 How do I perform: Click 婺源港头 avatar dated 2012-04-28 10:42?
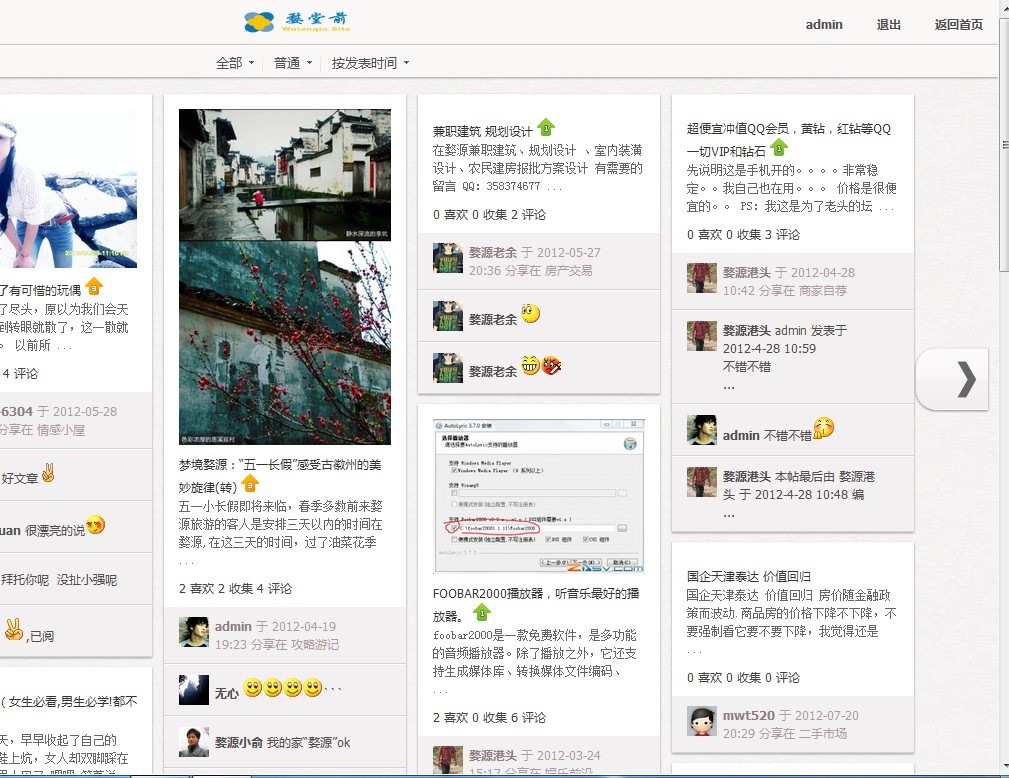tap(701, 278)
